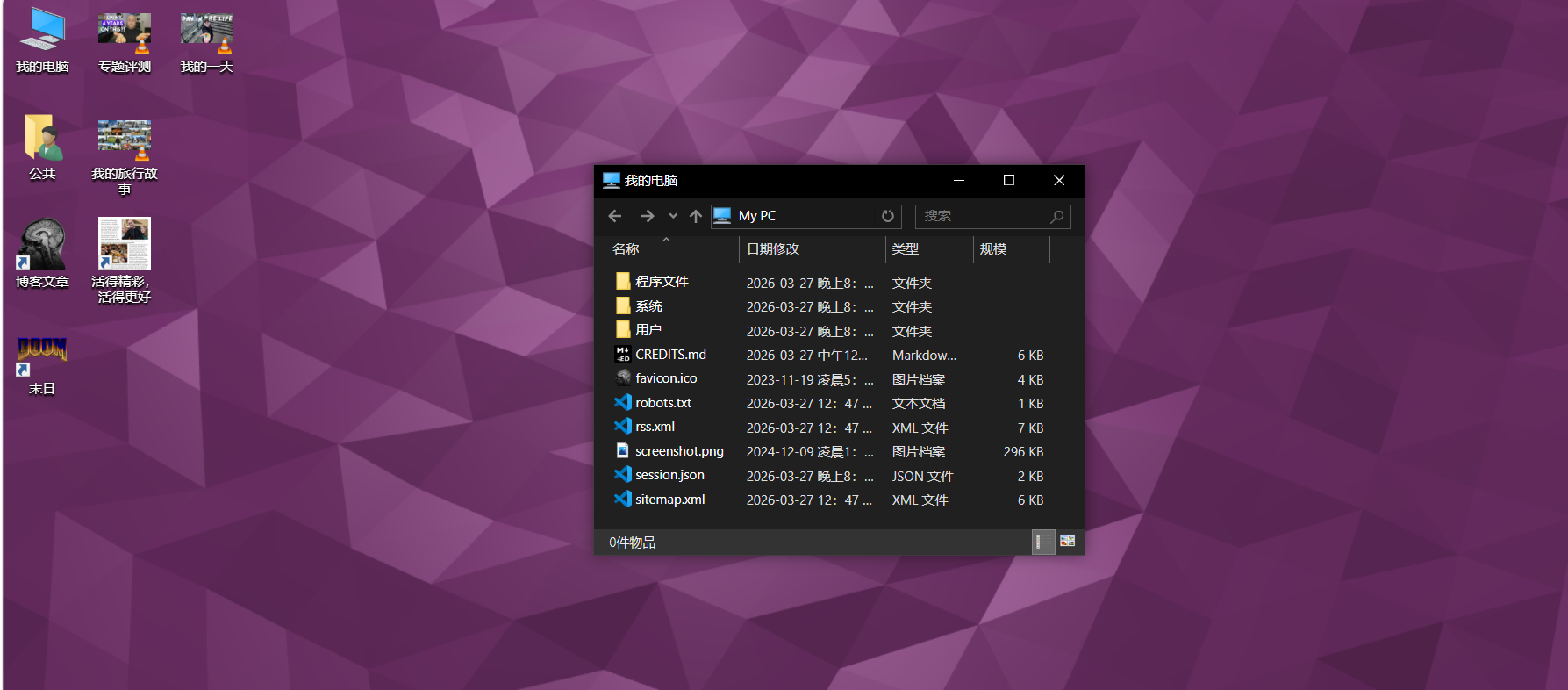Click the CREDITS.md file name

coord(670,355)
